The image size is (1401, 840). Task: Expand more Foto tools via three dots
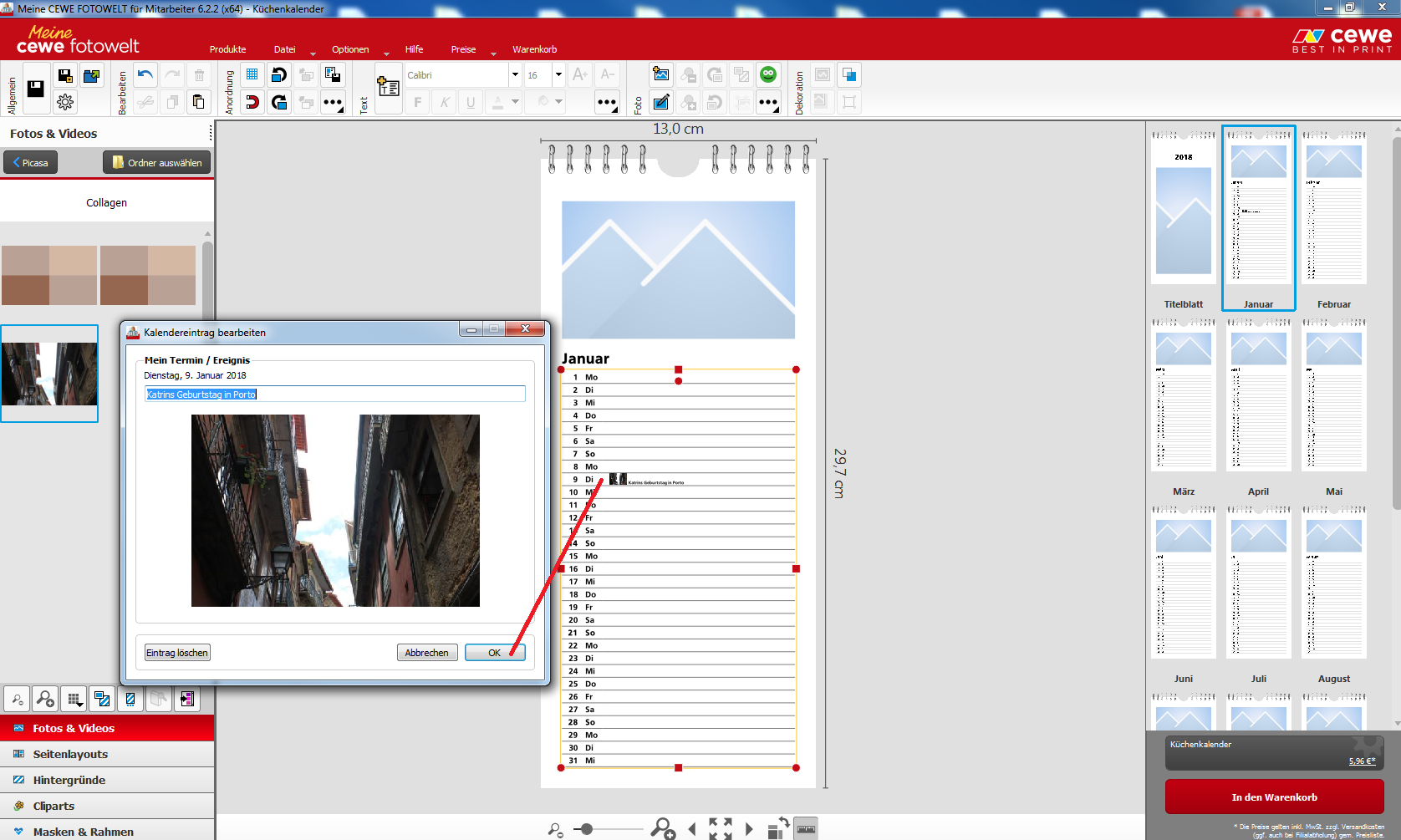[768, 103]
